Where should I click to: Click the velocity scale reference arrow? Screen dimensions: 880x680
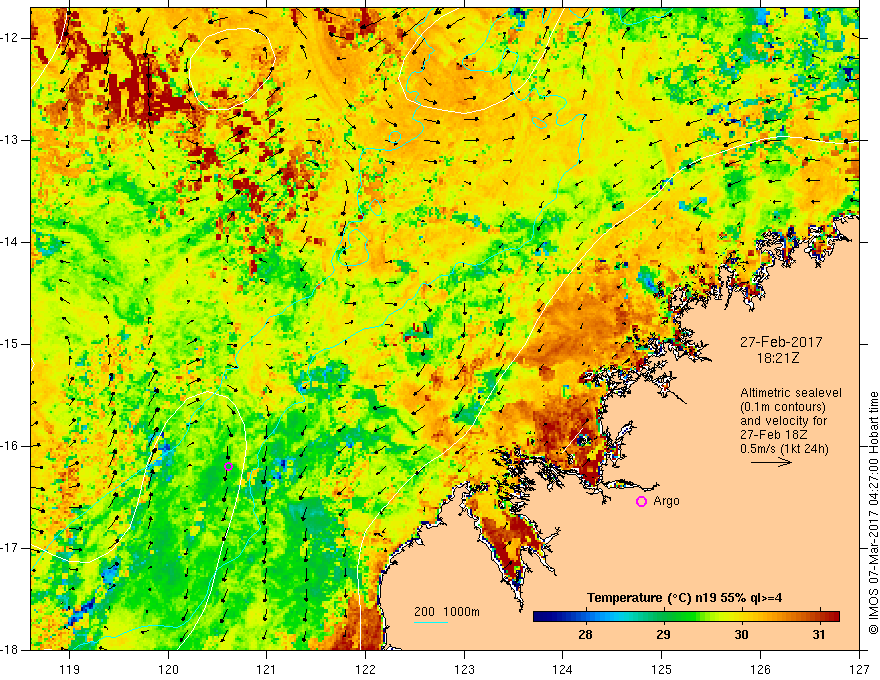coord(772,462)
